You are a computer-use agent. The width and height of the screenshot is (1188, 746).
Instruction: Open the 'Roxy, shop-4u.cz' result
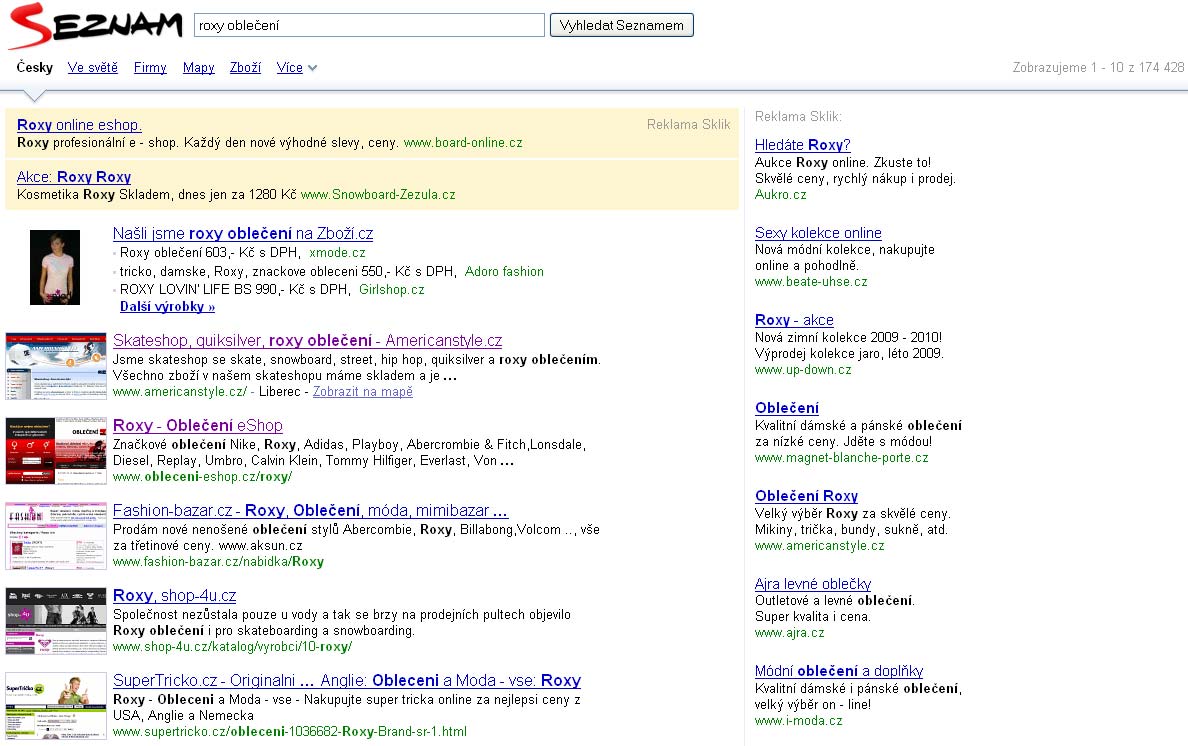pyautogui.click(x=174, y=595)
